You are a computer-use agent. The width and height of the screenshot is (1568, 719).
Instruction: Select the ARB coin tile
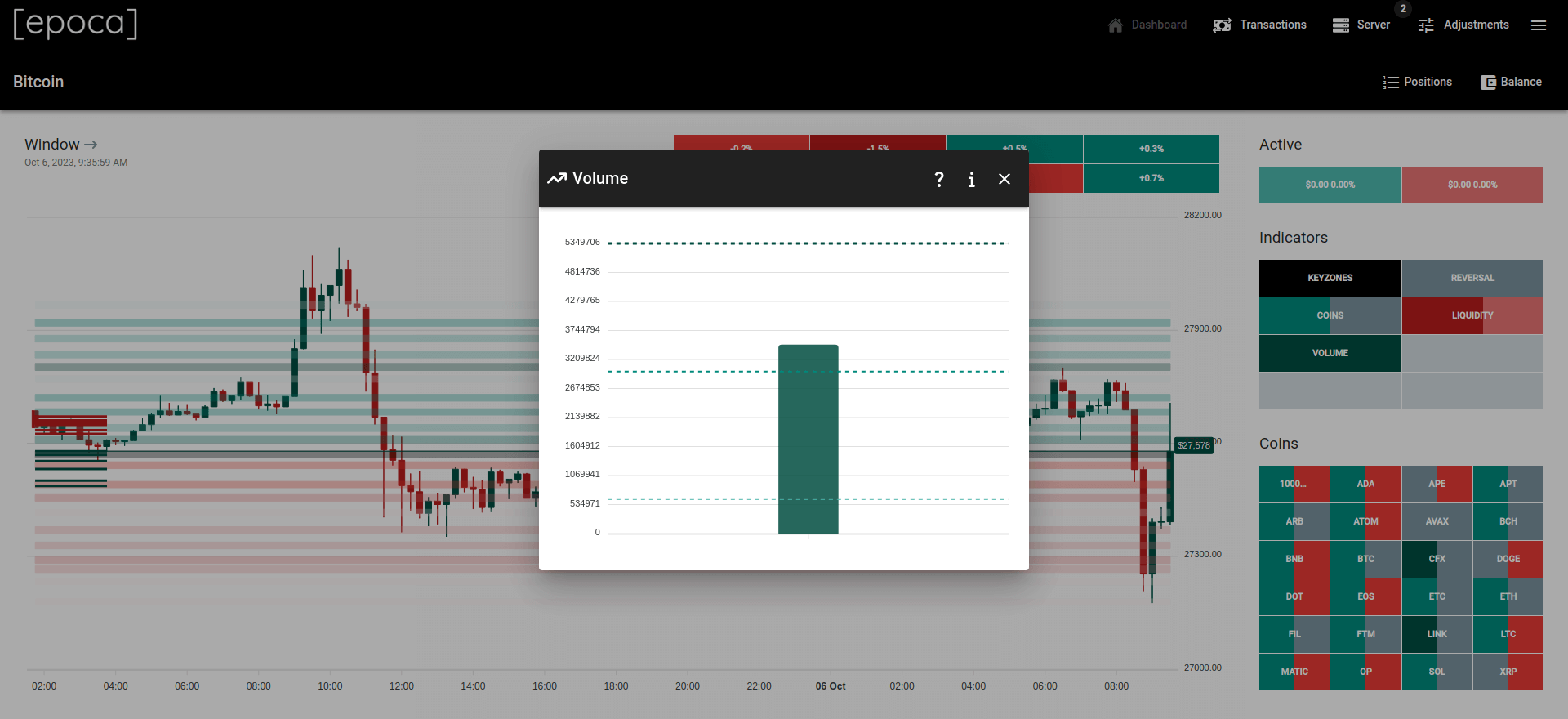coord(1294,522)
